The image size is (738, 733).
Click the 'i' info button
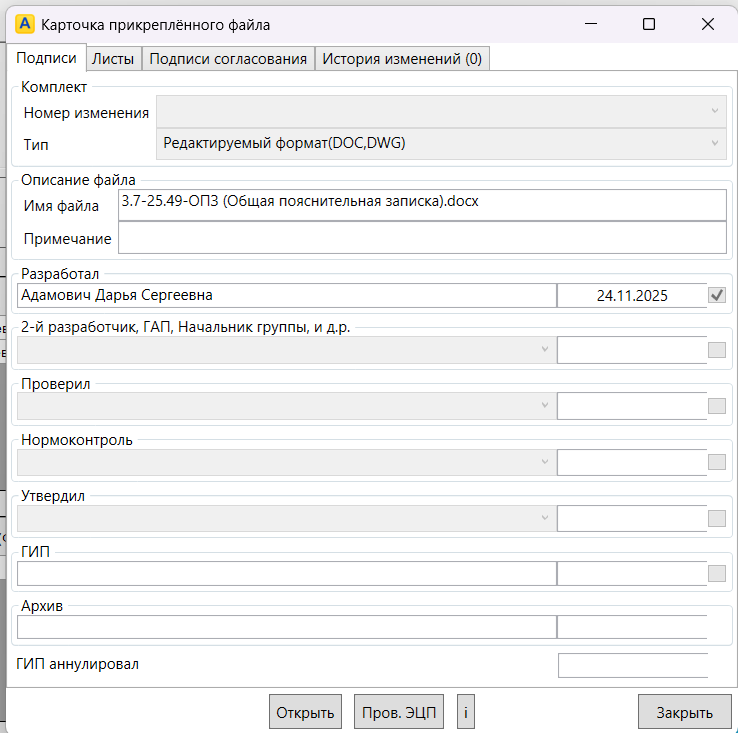coord(465,712)
